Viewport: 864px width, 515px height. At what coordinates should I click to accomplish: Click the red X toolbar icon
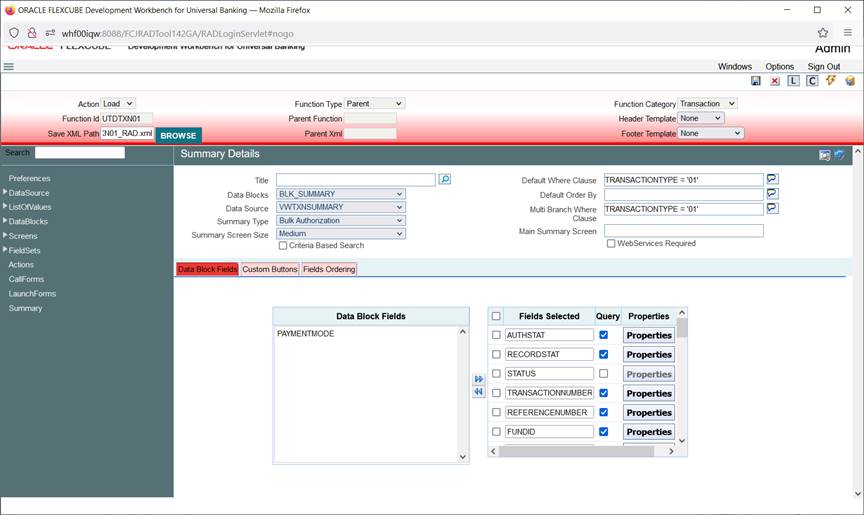click(x=775, y=81)
